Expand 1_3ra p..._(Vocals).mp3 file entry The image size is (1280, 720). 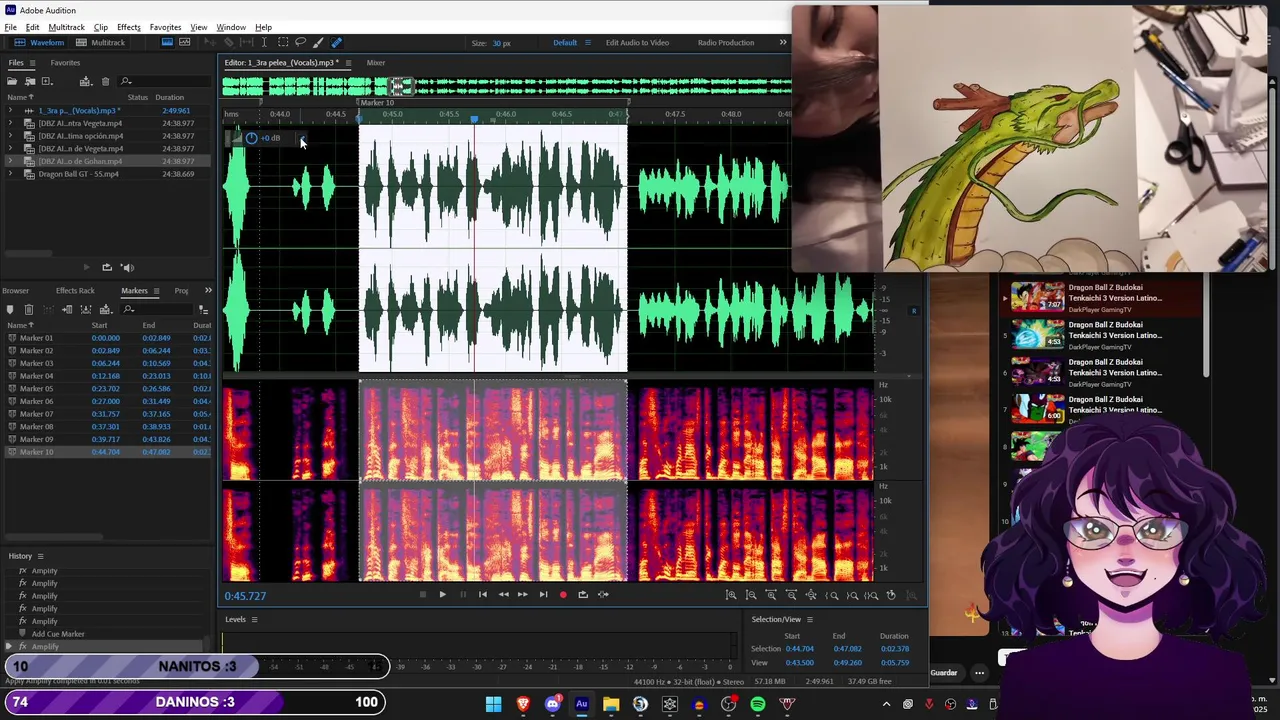(x=10, y=111)
